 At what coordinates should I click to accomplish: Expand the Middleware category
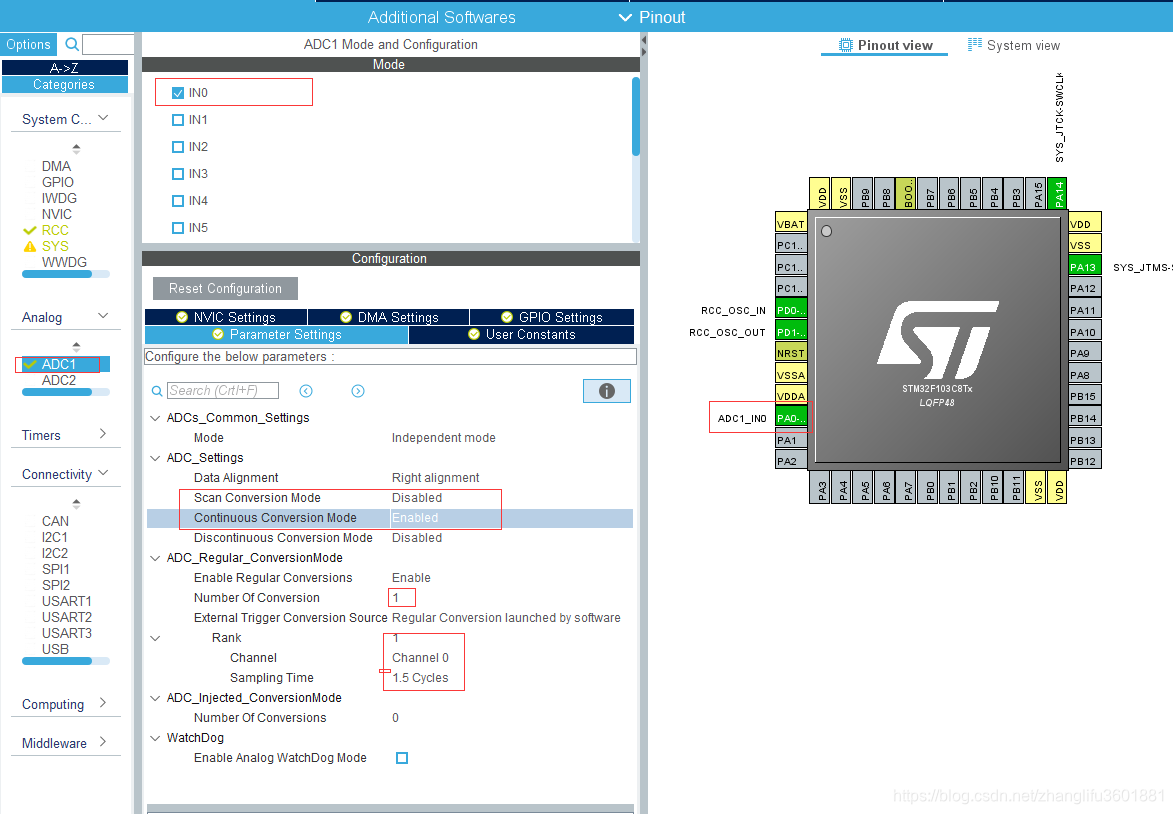point(103,741)
